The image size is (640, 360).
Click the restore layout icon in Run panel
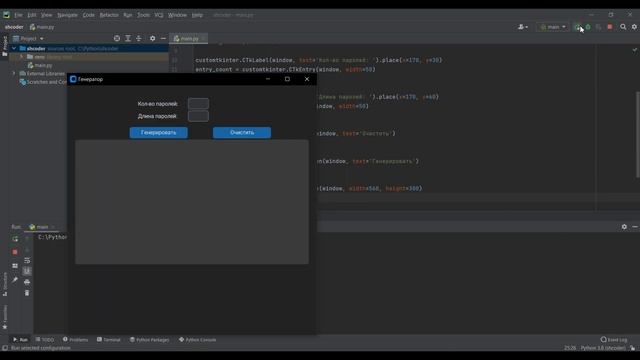point(15,266)
